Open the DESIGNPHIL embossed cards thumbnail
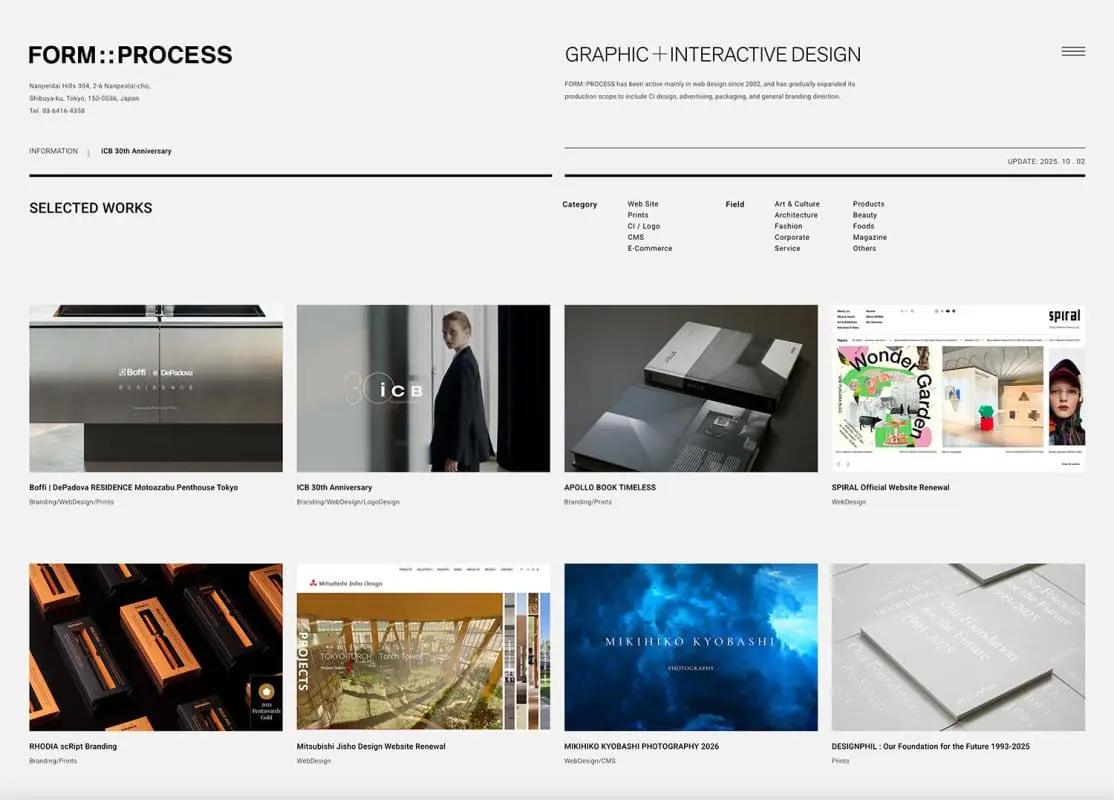Viewport: 1114px width, 800px height. pyautogui.click(x=958, y=647)
